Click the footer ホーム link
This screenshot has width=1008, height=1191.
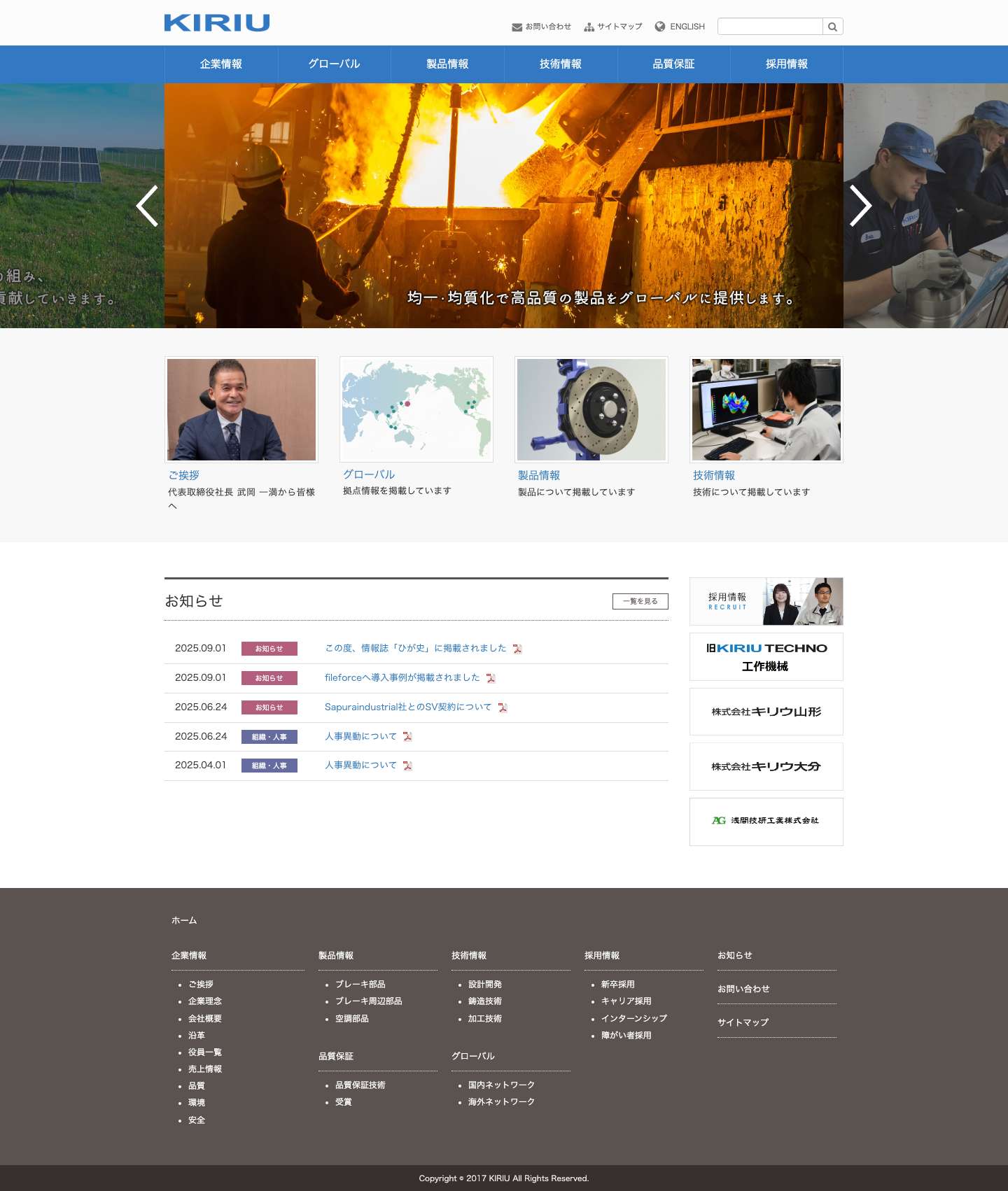pos(184,921)
